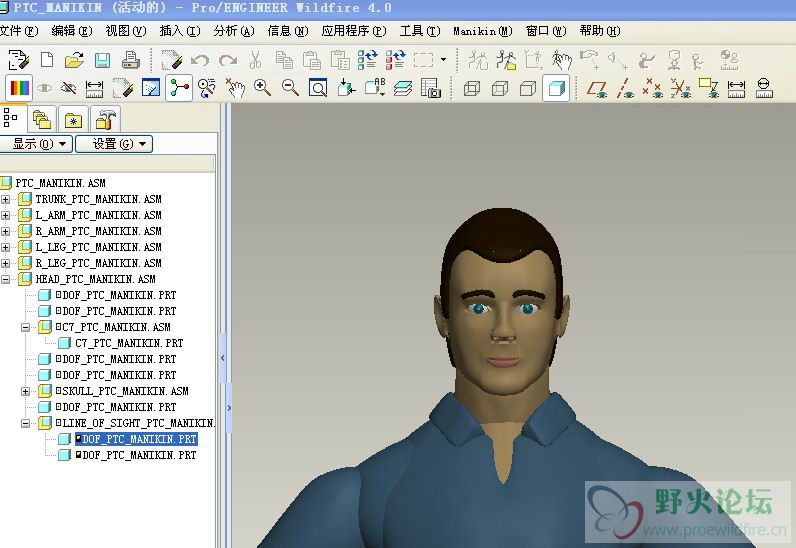Save the model using the floppy disk icon
The width and height of the screenshot is (796, 548).
click(x=103, y=60)
